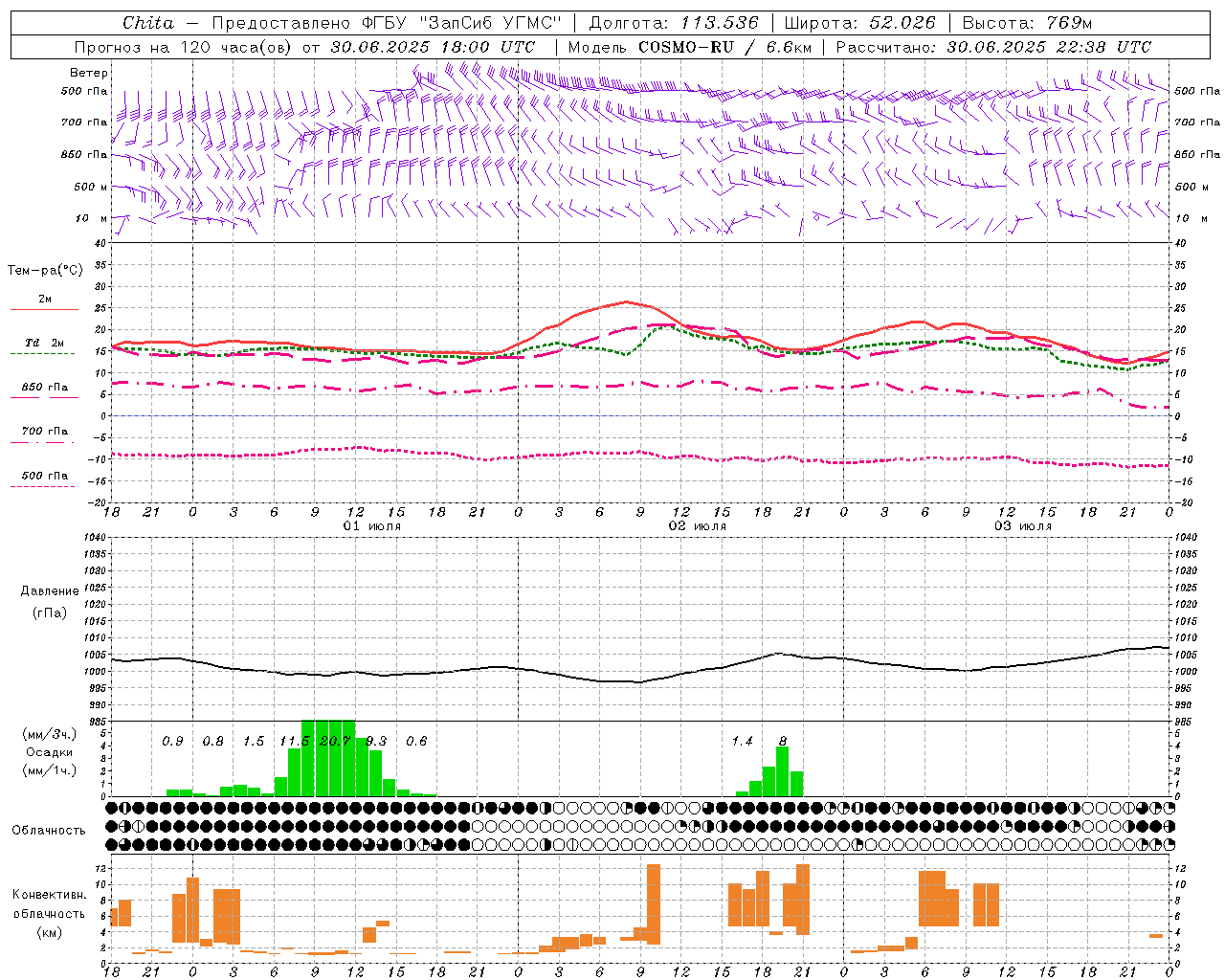Click "Рассчитано: 30.06.2025 22:38 UTC" text
1225x980 pixels.
(x=993, y=47)
